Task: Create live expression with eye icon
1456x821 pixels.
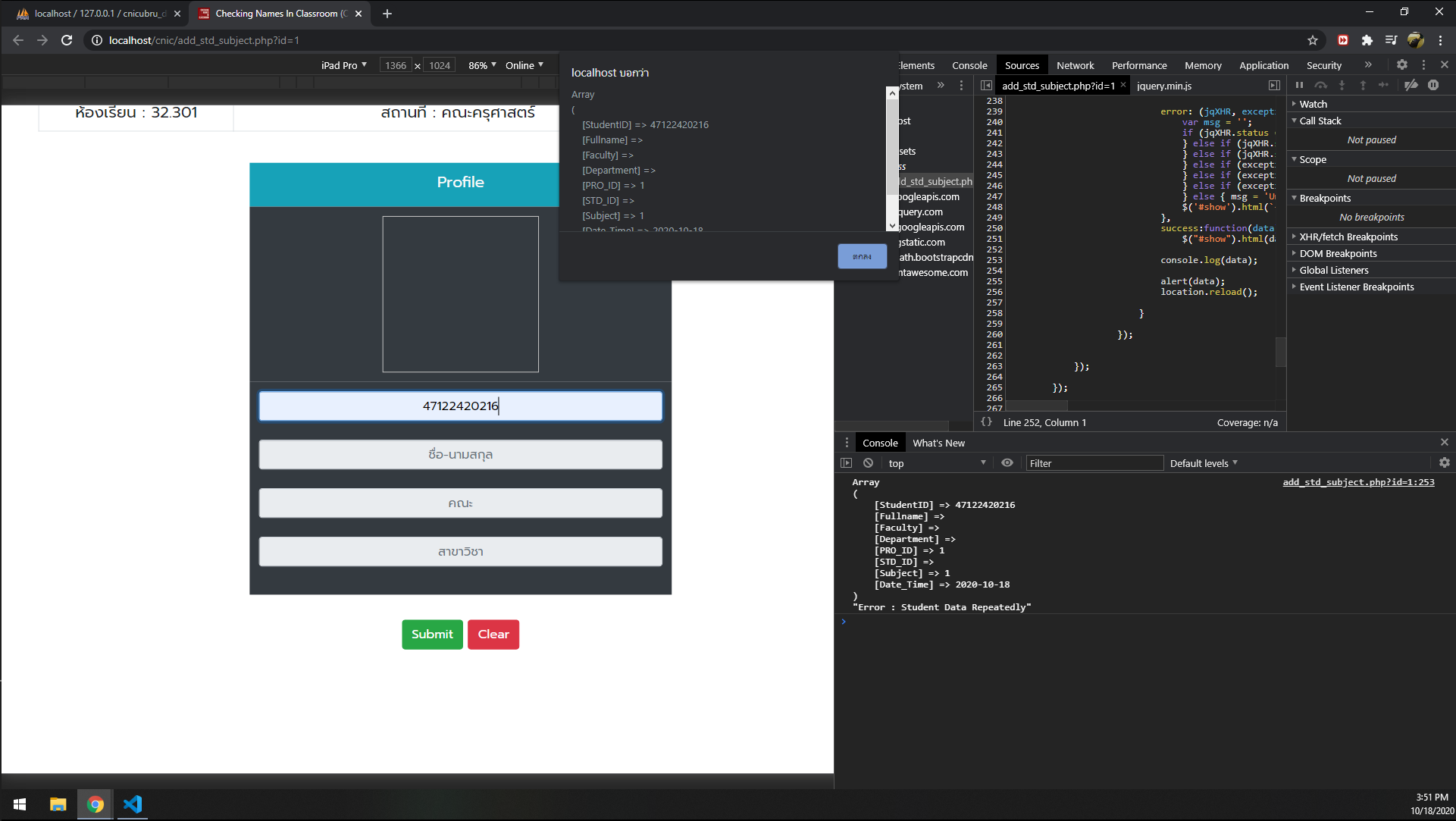Action: (1007, 463)
